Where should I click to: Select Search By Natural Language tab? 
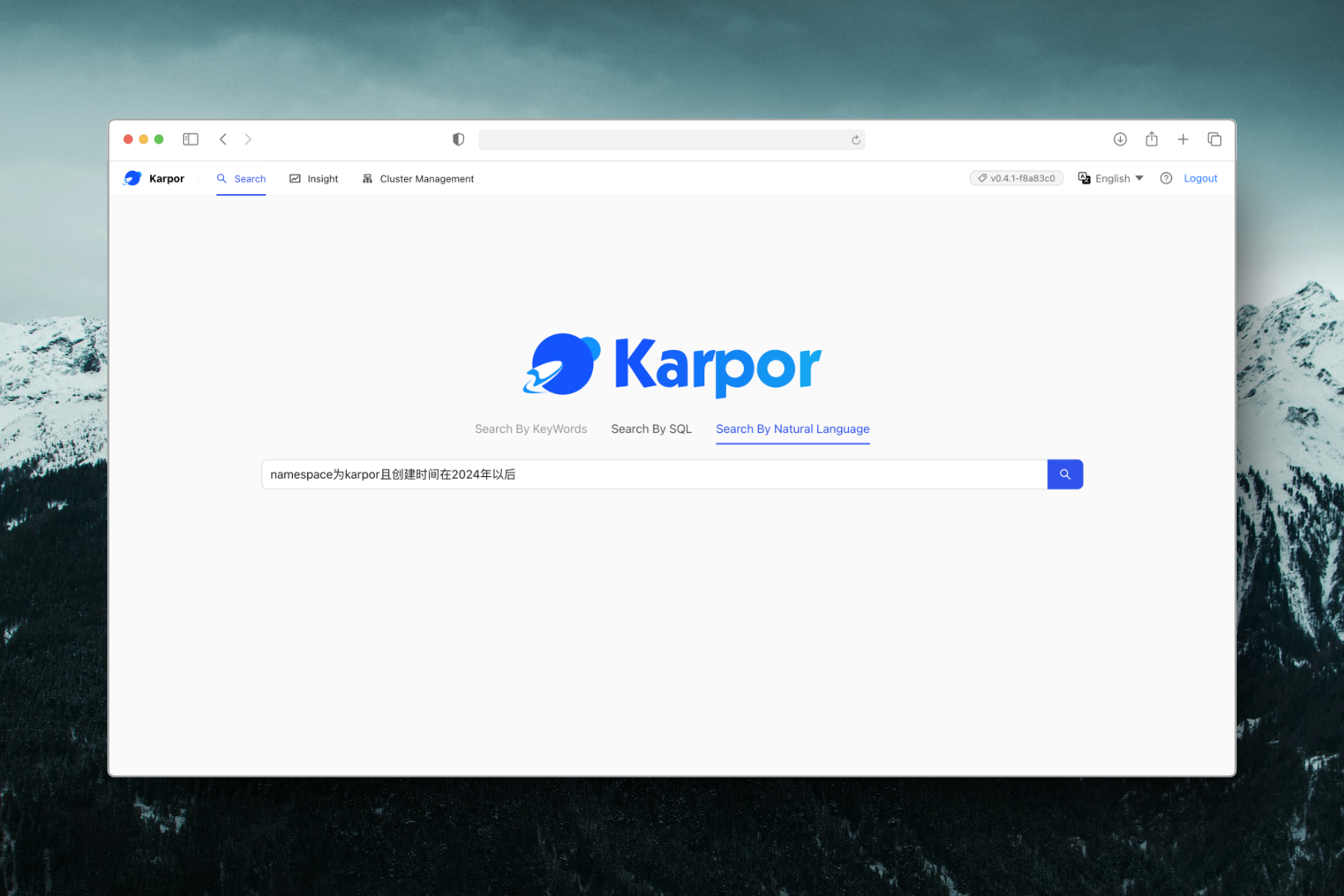pos(792,429)
